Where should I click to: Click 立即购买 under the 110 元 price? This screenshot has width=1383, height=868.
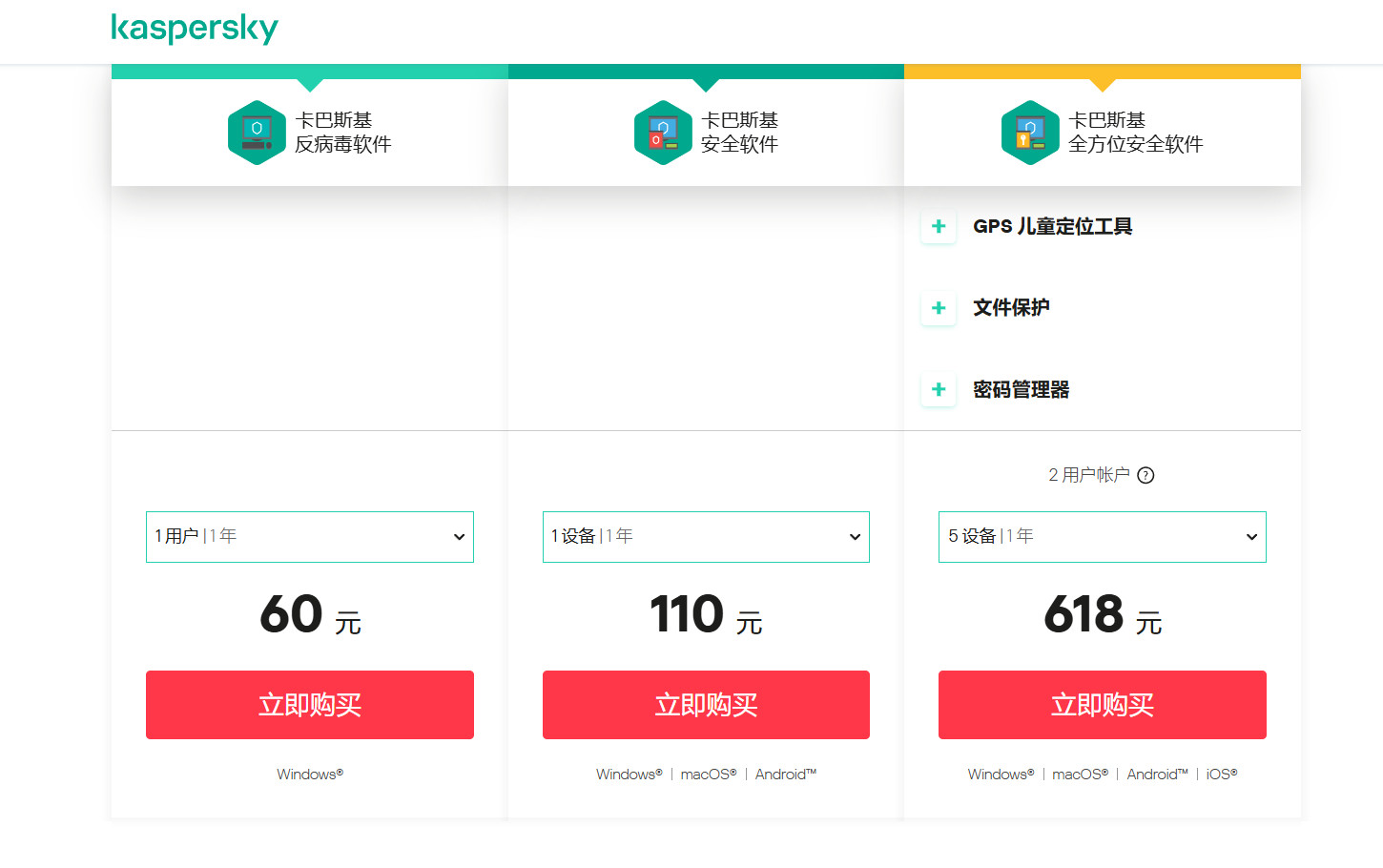pyautogui.click(x=706, y=705)
